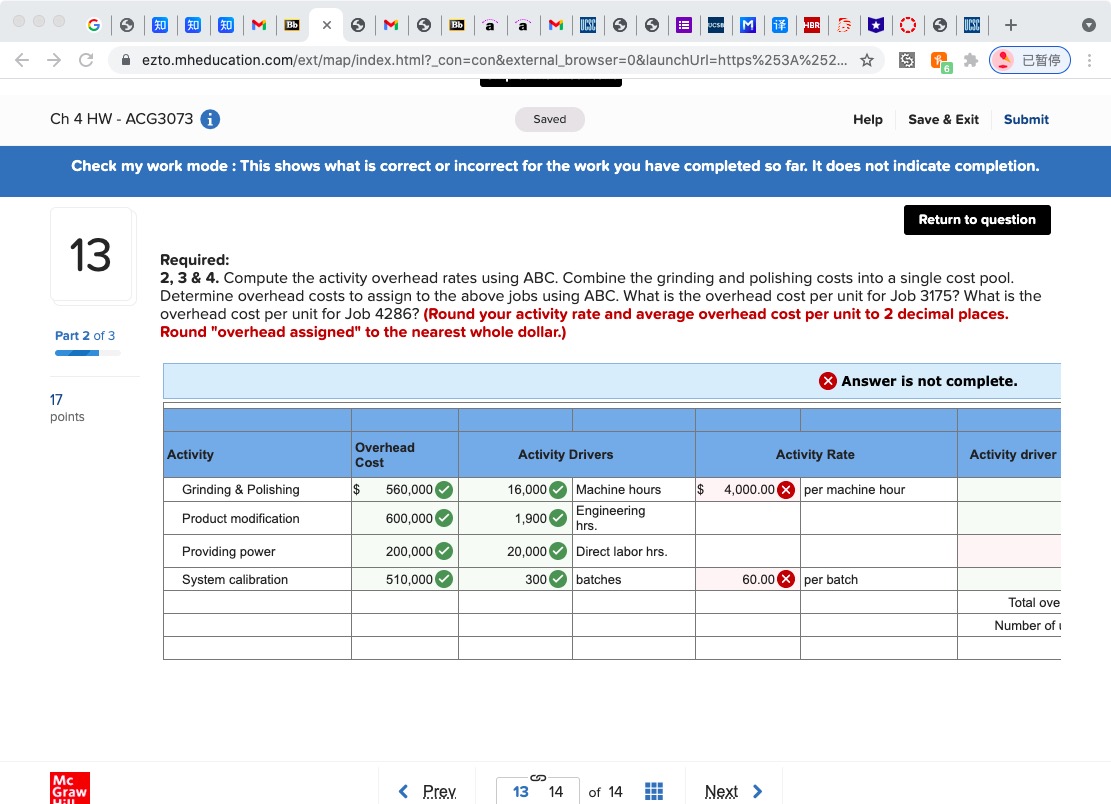Screen dimensions: 1111x804
Task: Open a new browser tab with plus
Action: click(1011, 26)
